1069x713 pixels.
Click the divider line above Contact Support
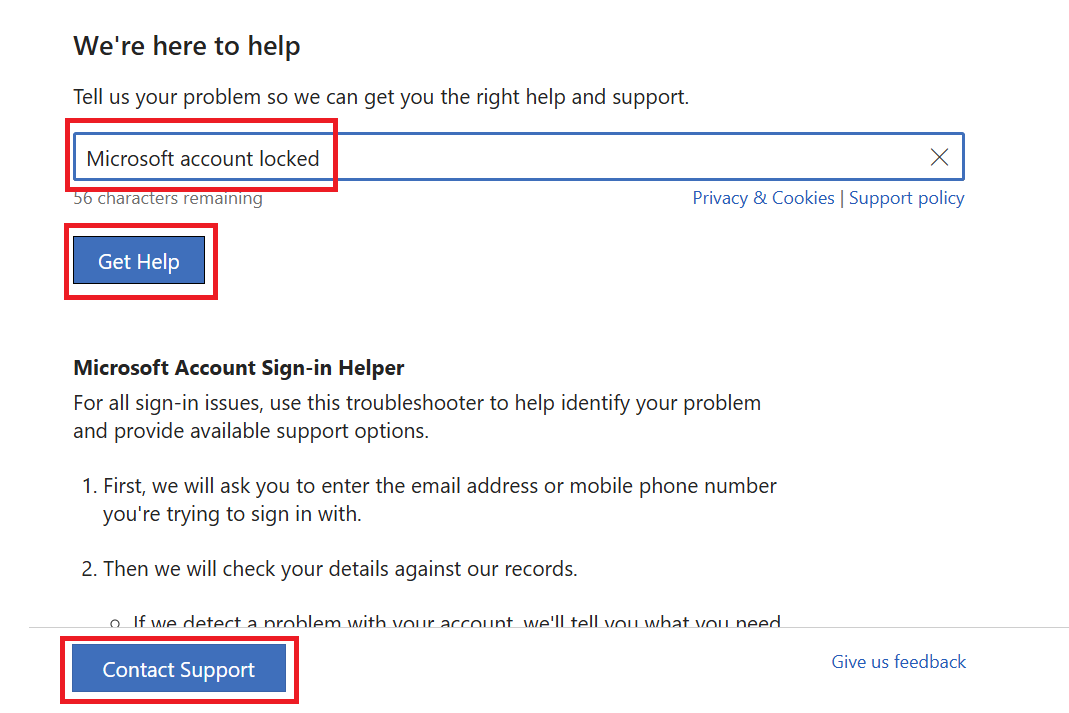pyautogui.click(x=549, y=627)
